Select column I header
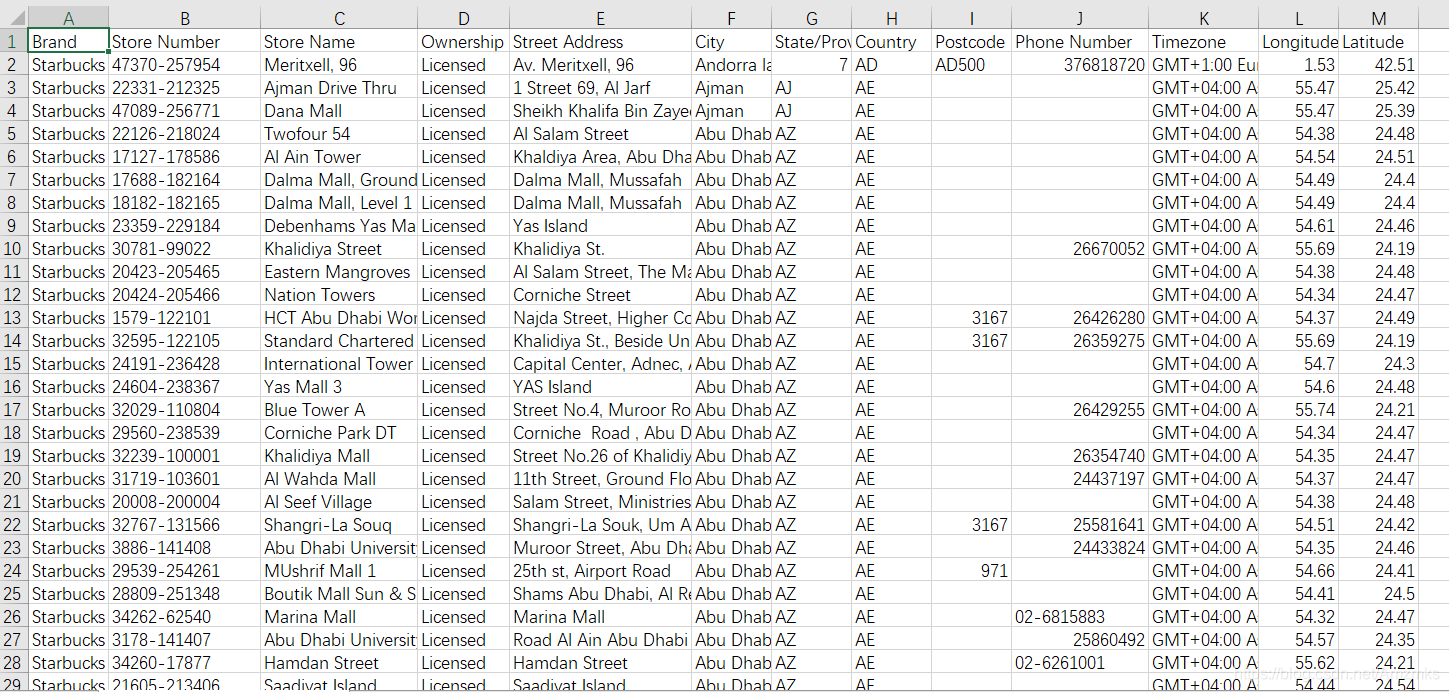1449x692 pixels. tap(971, 18)
